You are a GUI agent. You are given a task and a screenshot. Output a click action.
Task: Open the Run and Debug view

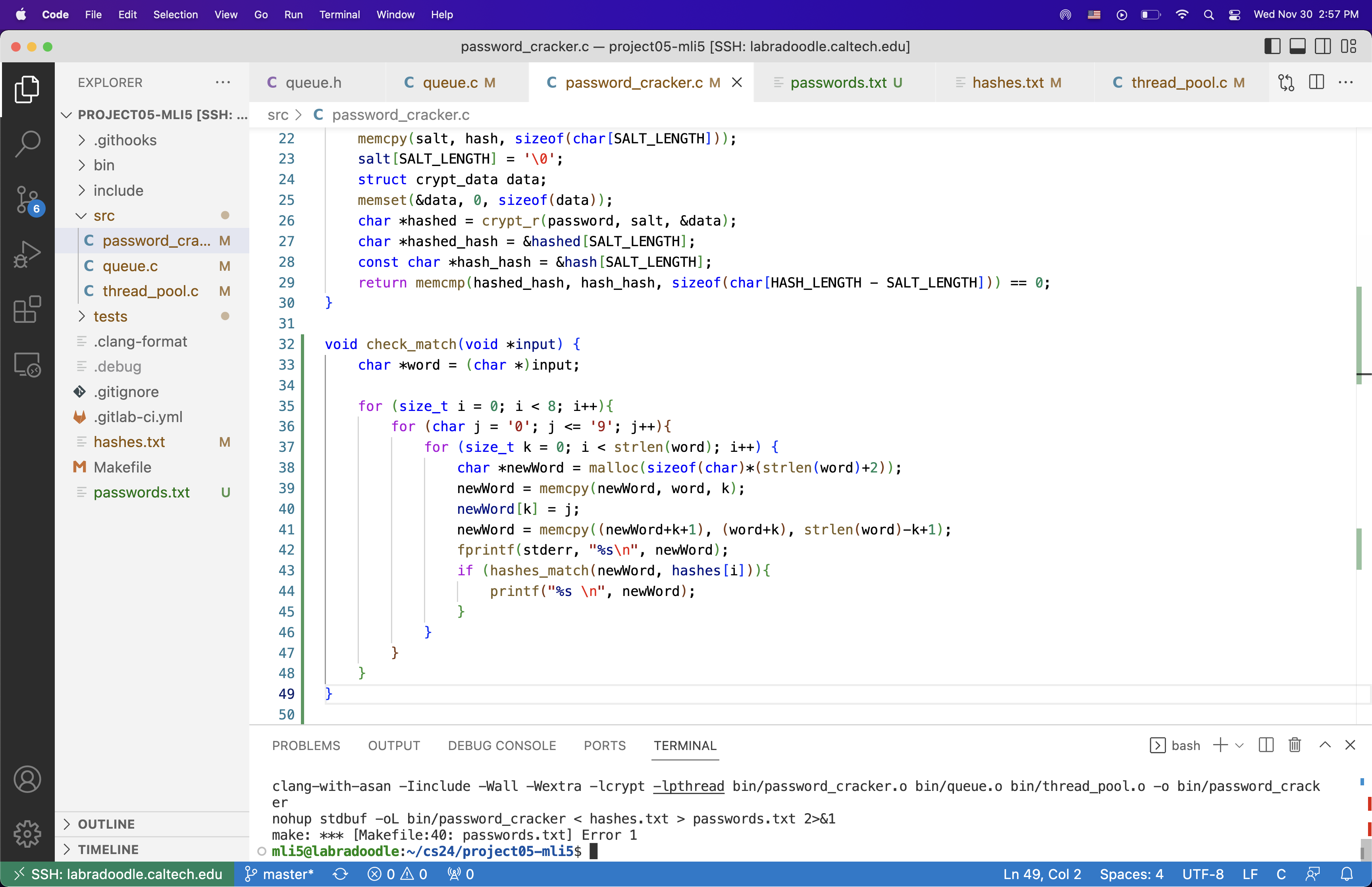click(27, 254)
